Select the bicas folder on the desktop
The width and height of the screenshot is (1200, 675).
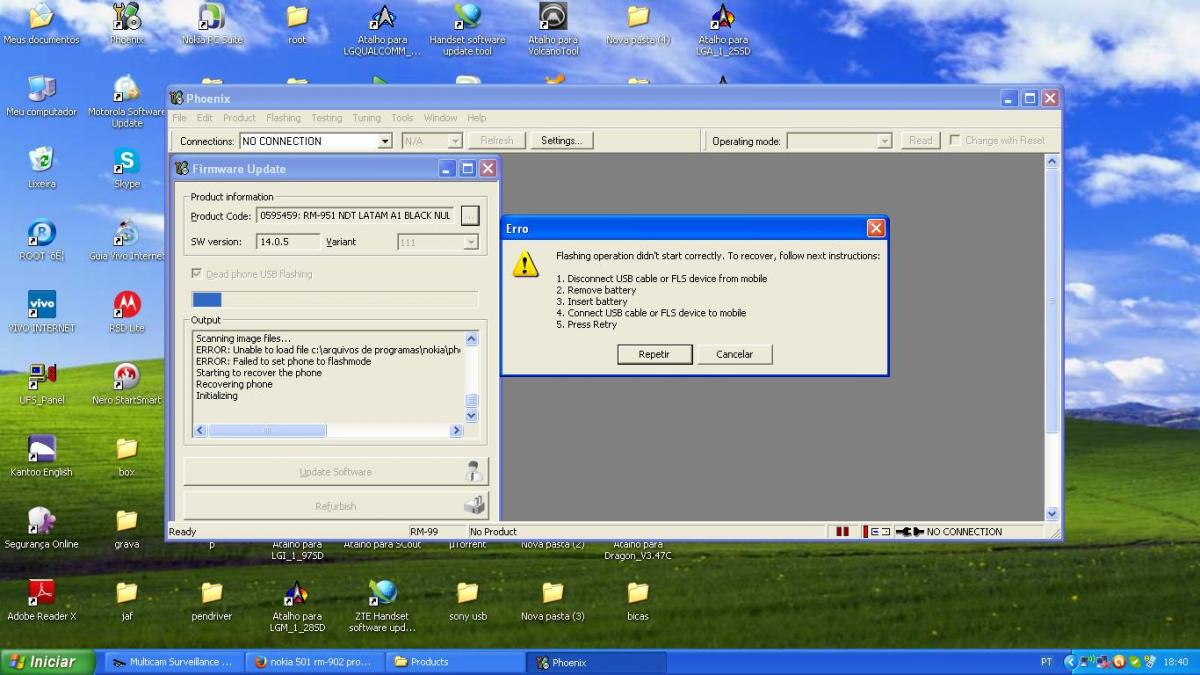(x=638, y=600)
